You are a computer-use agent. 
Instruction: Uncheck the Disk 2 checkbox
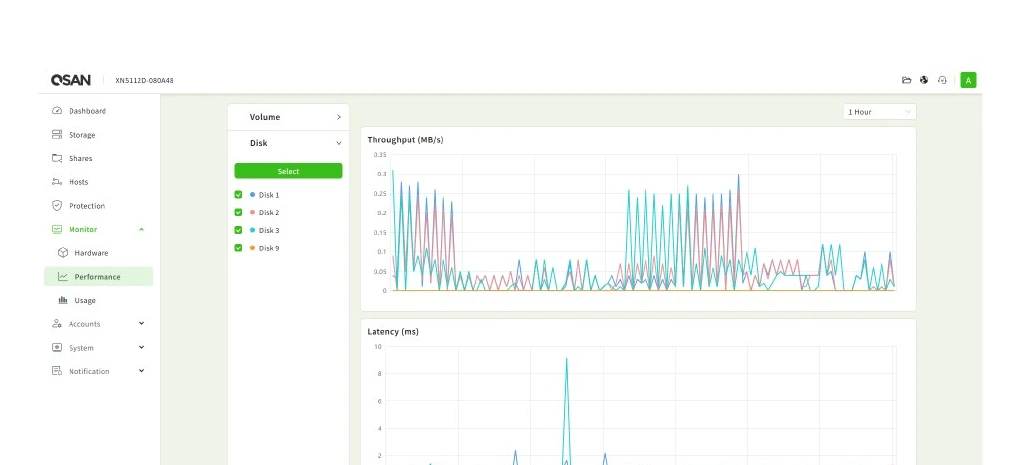(238, 212)
